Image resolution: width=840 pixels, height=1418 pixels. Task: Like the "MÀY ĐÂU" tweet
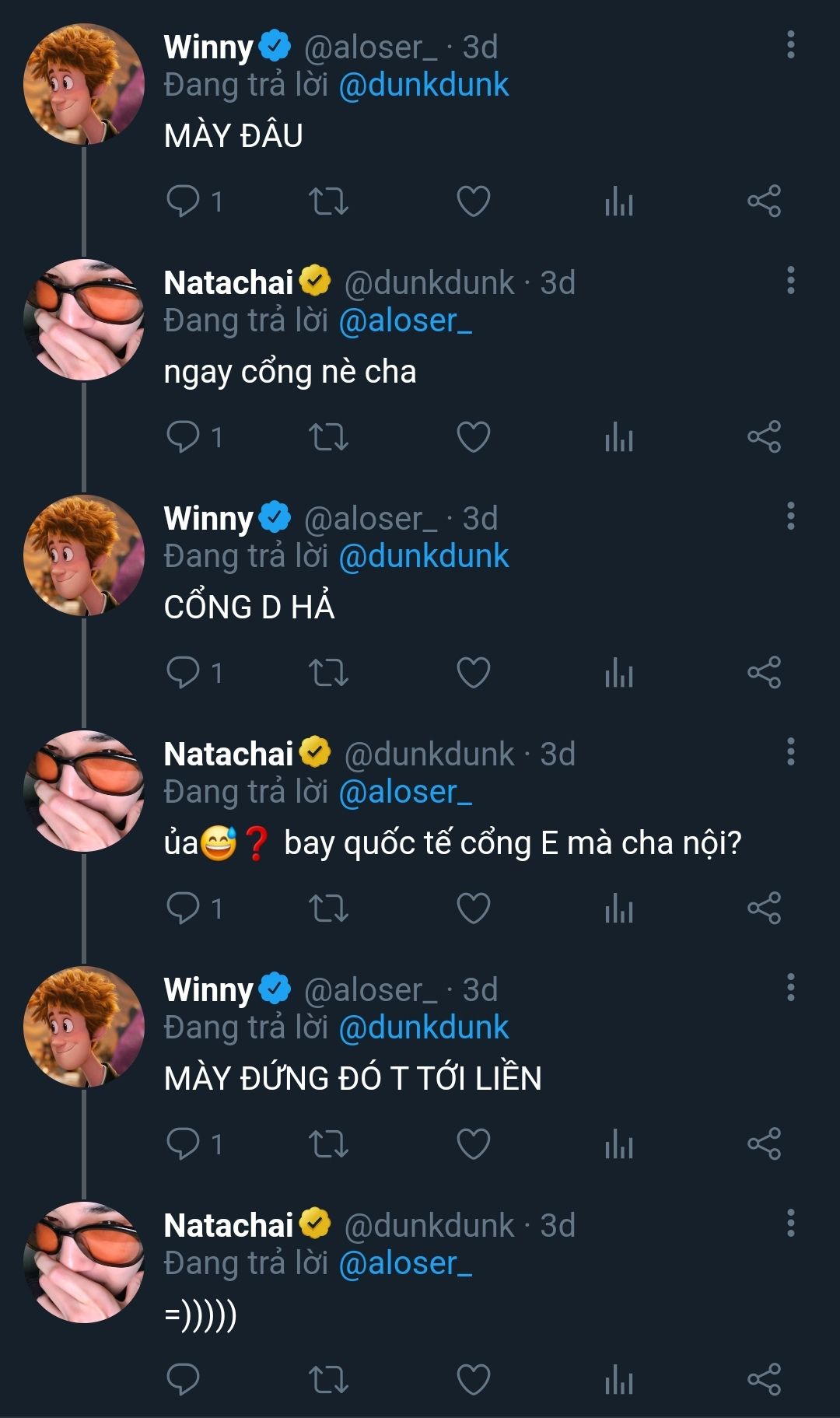point(473,201)
